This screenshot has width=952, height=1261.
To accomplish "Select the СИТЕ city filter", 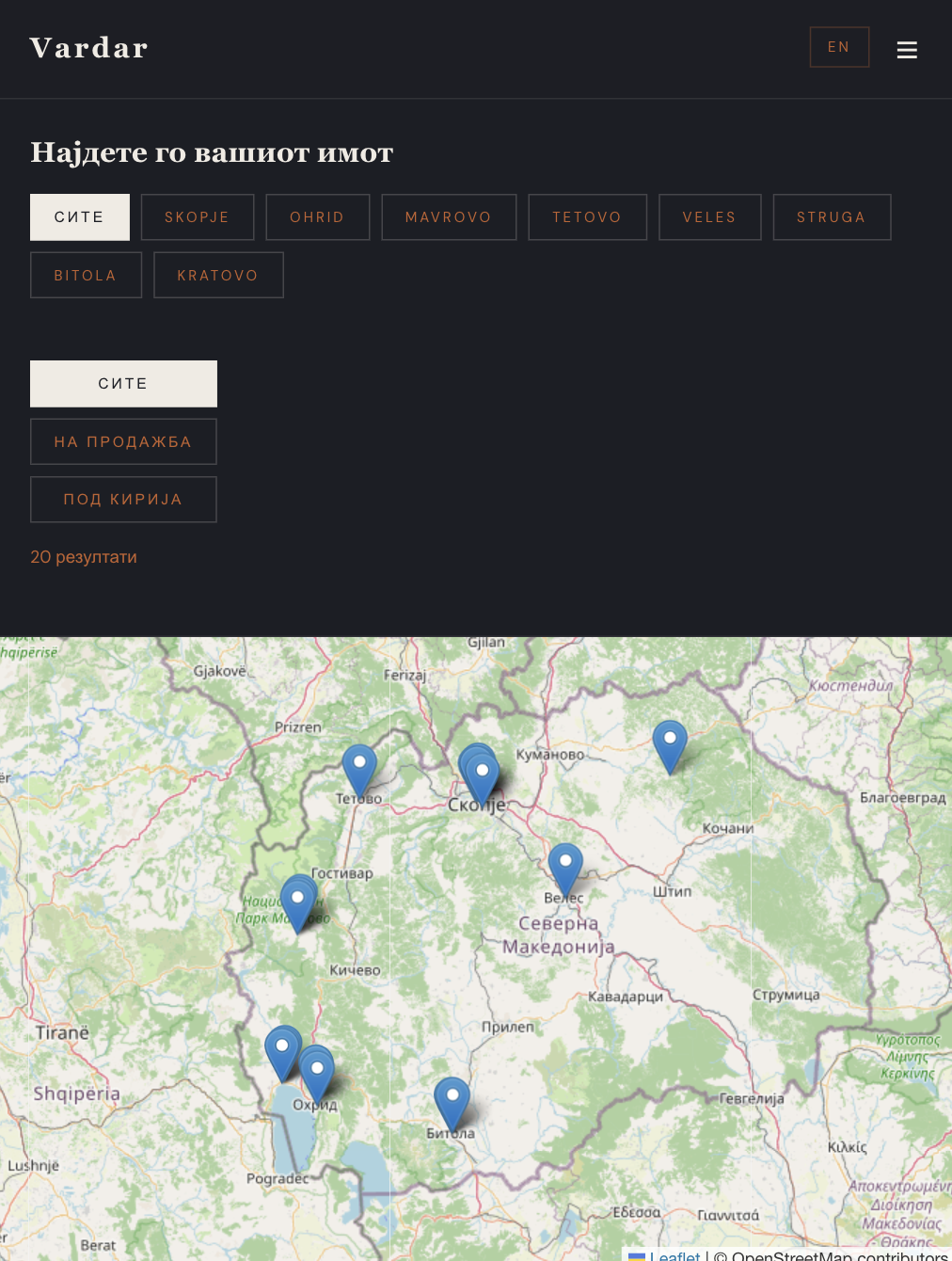I will coord(80,217).
